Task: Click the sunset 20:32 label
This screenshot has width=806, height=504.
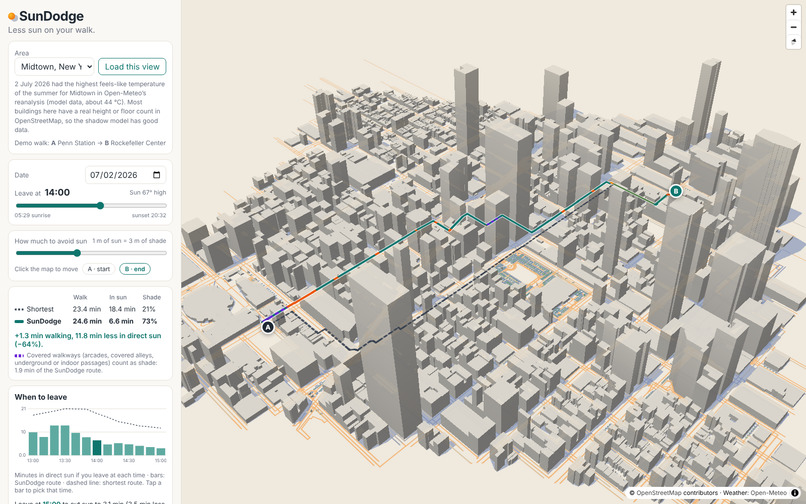Action: 149,215
